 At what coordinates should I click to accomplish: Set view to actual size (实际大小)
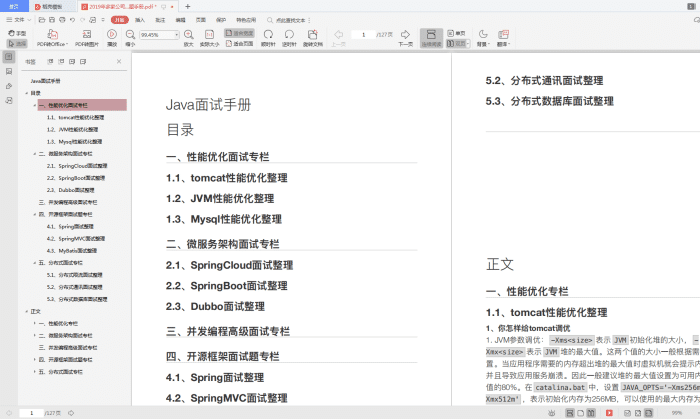tap(209, 38)
